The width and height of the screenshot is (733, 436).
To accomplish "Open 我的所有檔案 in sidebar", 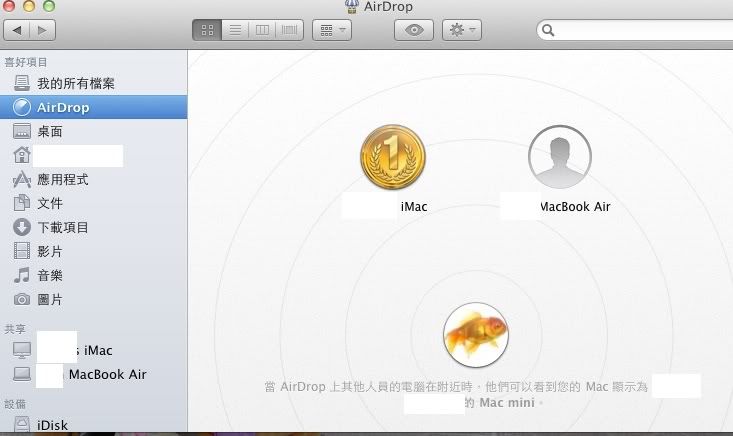I will (x=93, y=83).
